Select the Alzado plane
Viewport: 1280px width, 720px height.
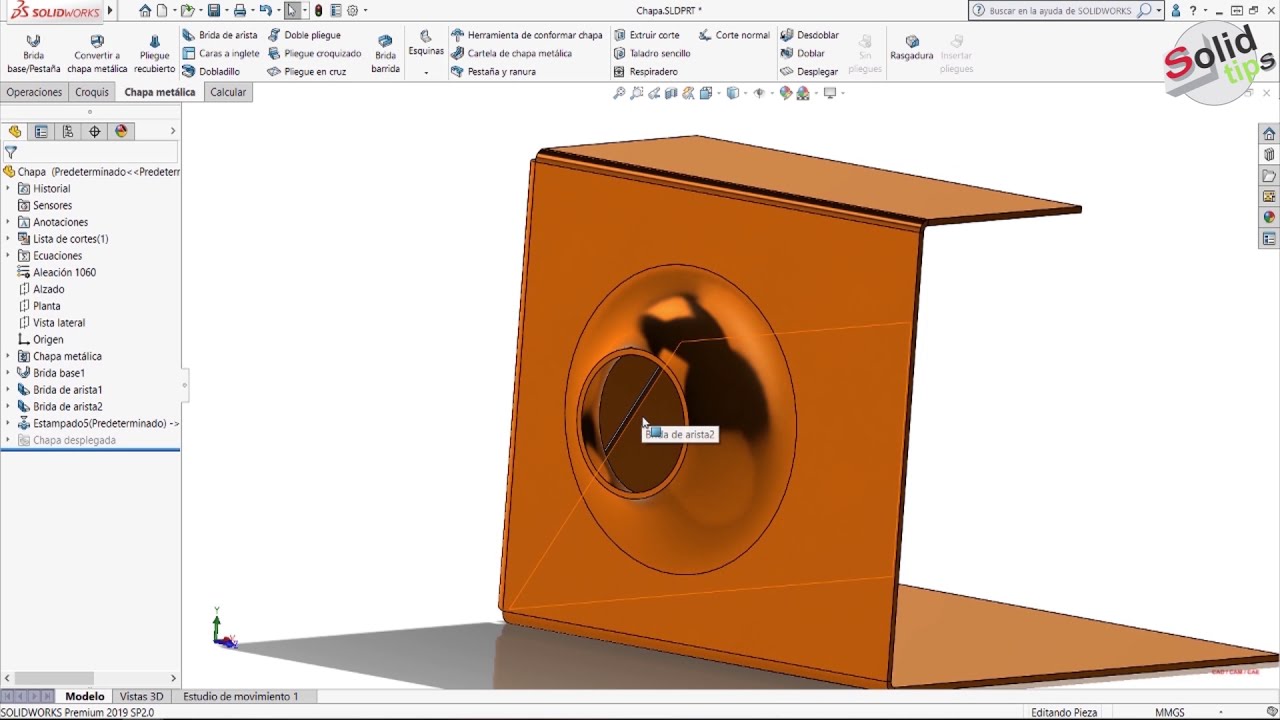point(41,289)
